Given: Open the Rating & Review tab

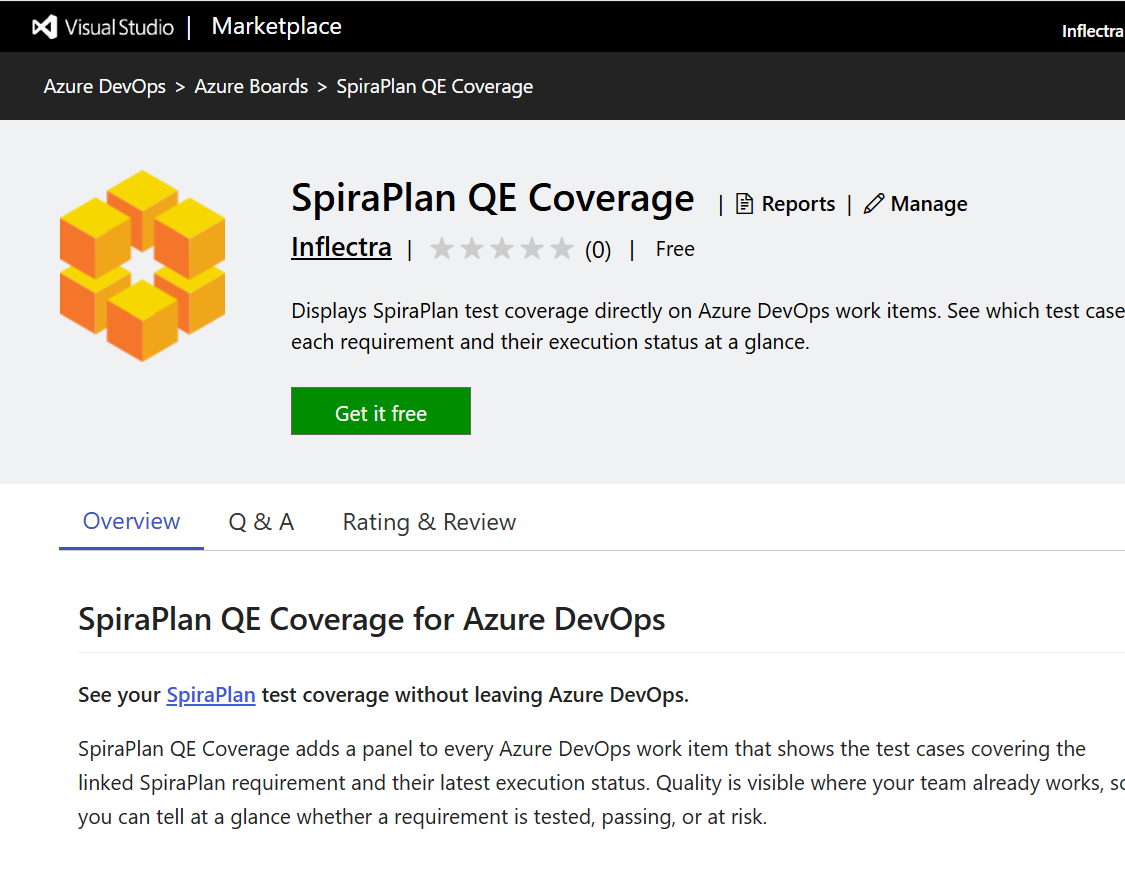Looking at the screenshot, I should pos(429,522).
